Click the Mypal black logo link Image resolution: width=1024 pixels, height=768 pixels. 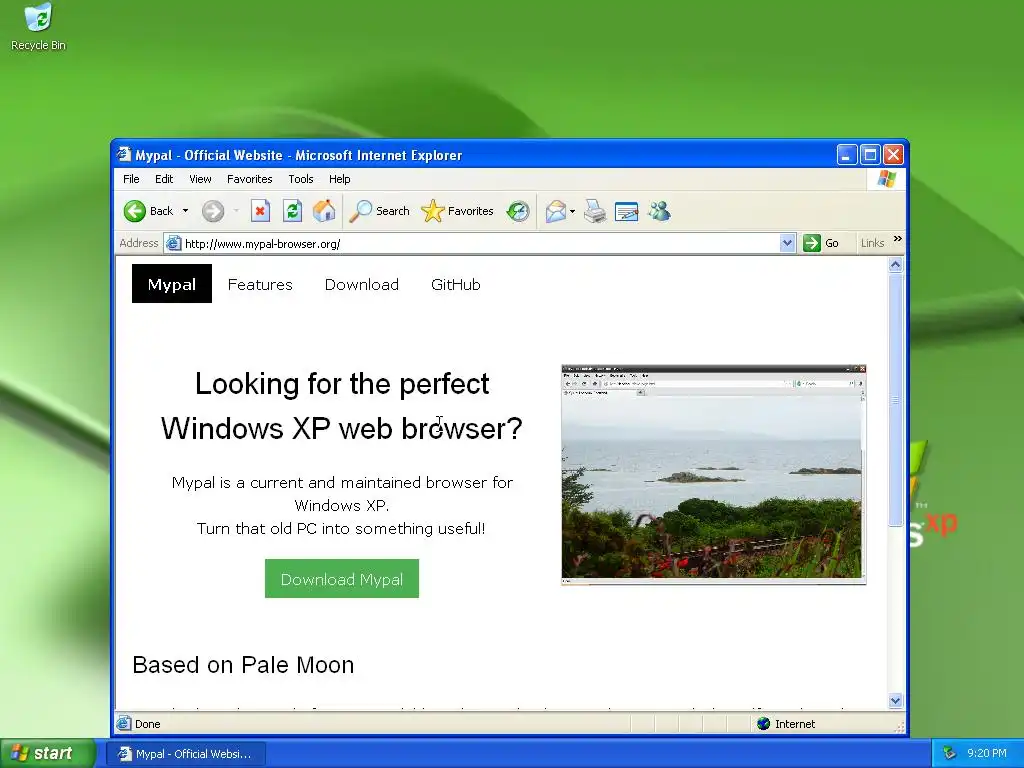(x=172, y=284)
